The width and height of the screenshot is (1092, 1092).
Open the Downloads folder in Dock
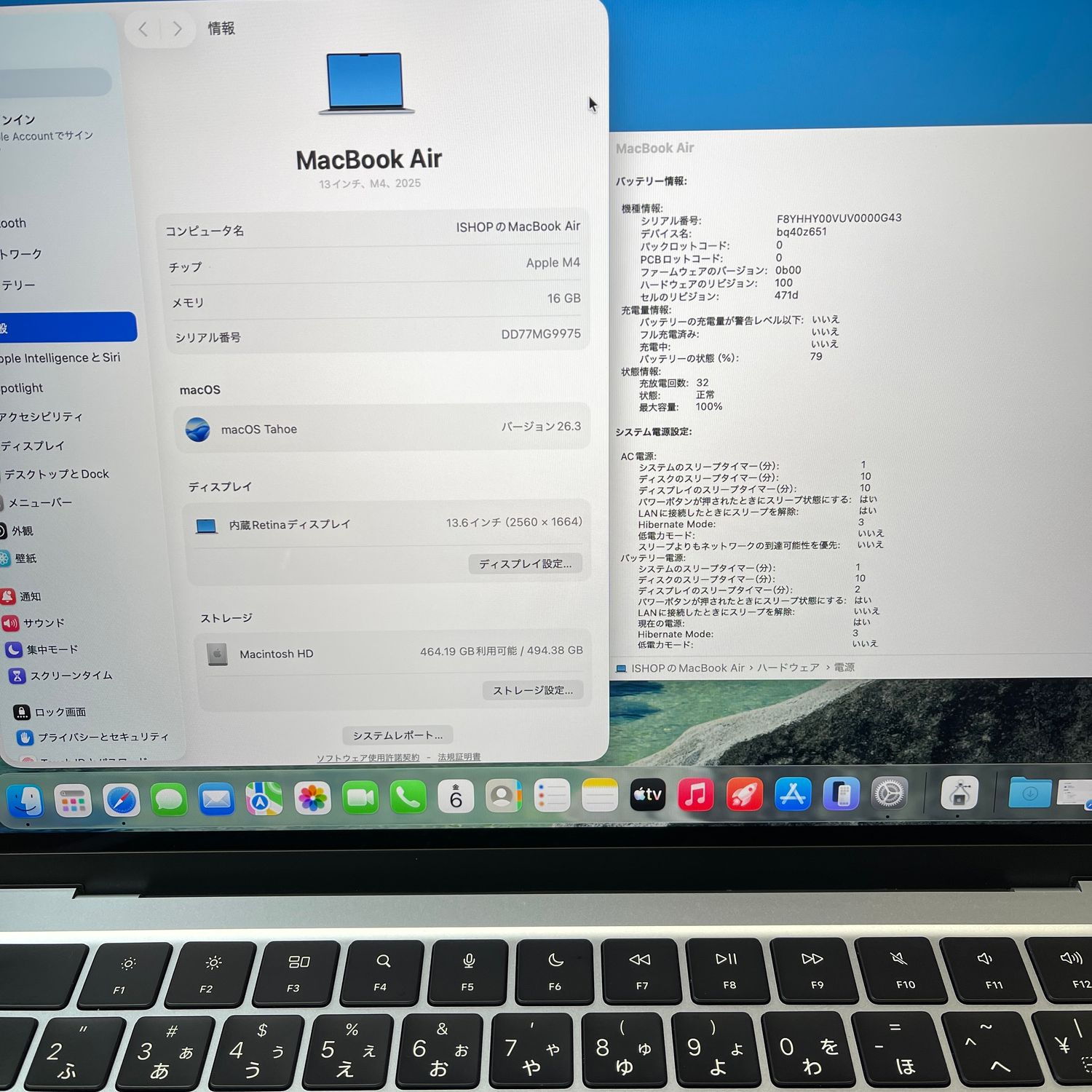[x=1029, y=793]
